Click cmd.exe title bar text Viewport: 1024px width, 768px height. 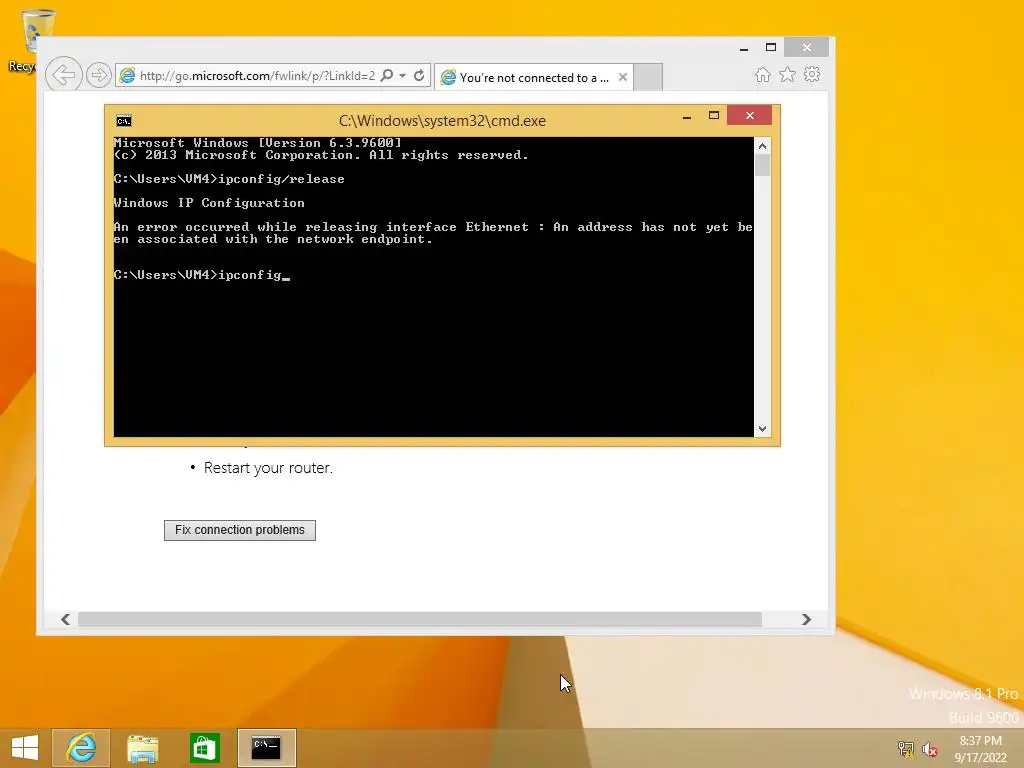(442, 121)
